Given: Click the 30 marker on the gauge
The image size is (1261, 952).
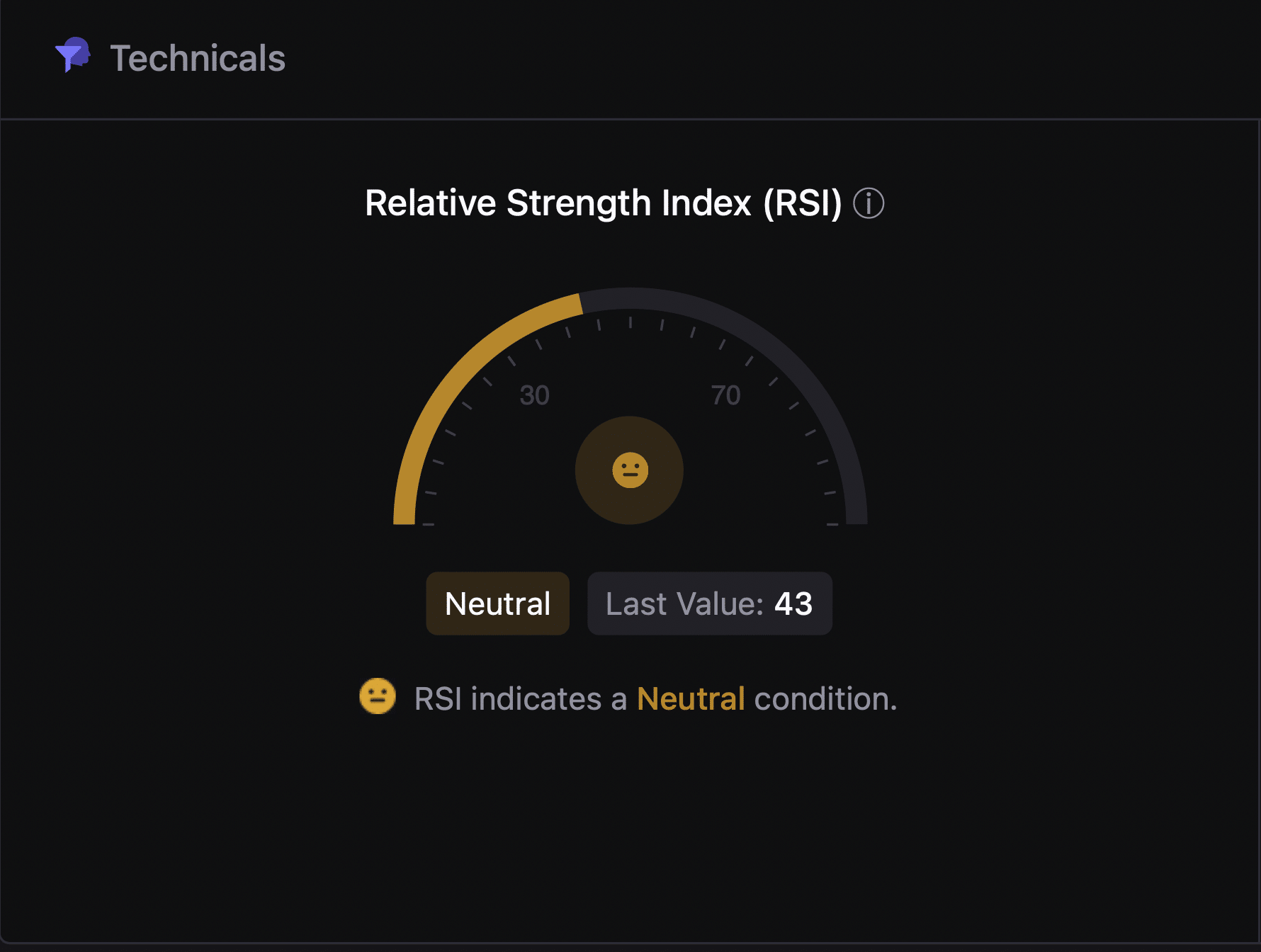Looking at the screenshot, I should (534, 395).
